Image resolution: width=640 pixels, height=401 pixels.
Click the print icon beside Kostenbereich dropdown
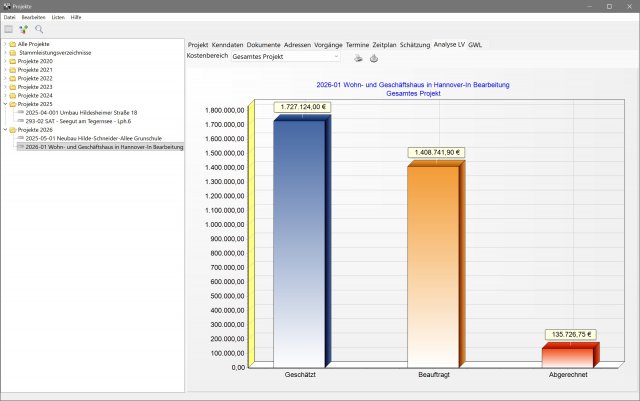click(359, 58)
